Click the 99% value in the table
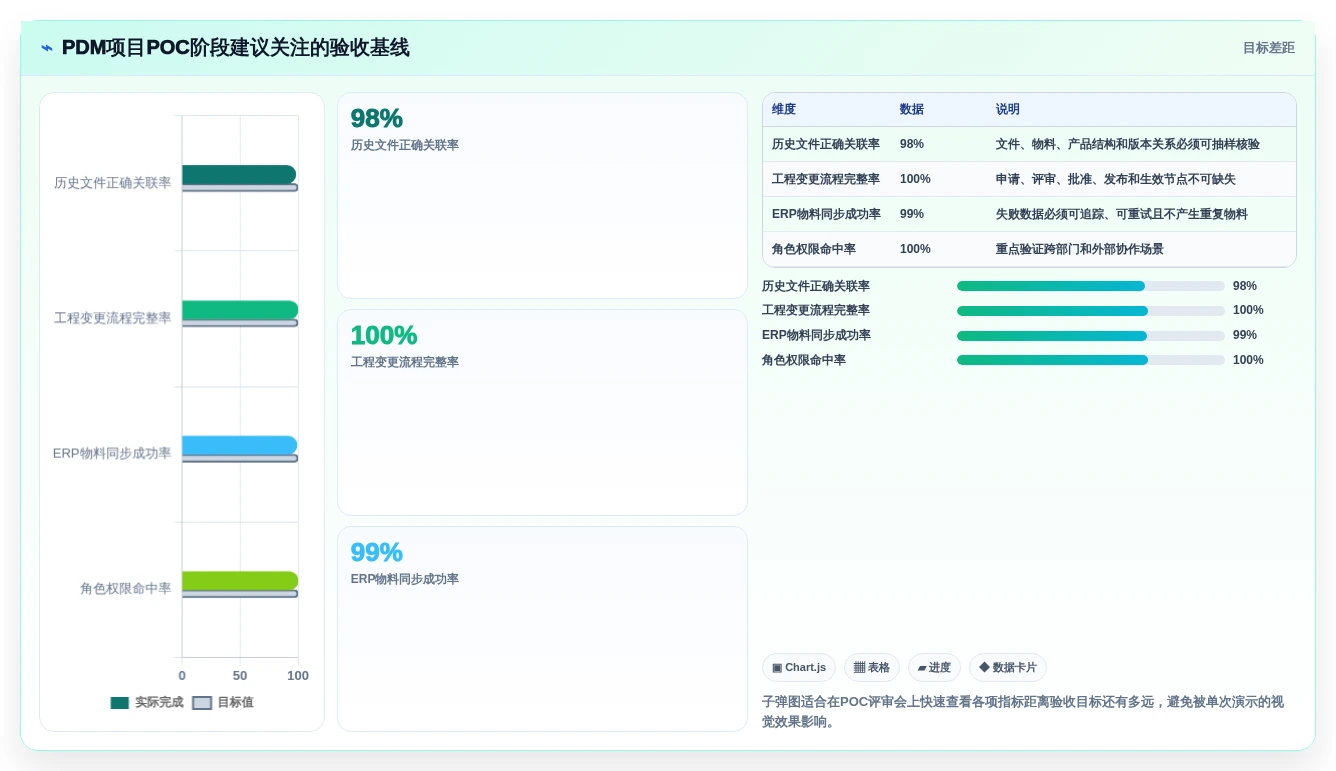The image size is (1336, 771). coord(912,214)
